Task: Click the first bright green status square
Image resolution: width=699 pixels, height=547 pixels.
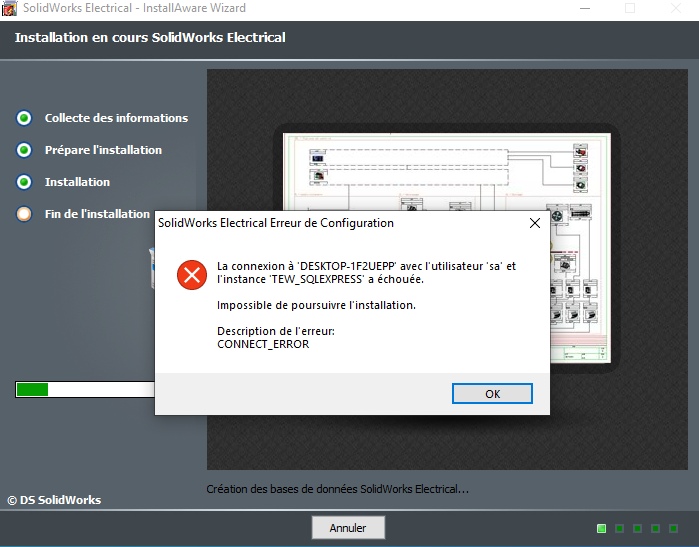Action: (601, 528)
